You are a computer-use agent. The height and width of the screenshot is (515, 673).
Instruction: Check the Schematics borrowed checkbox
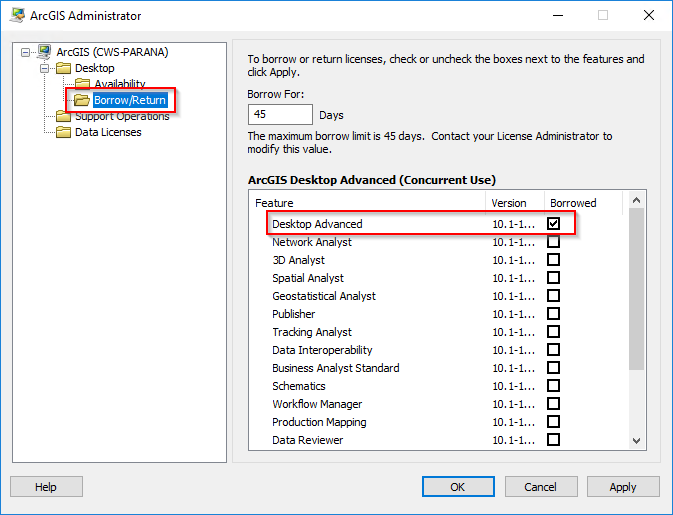pos(553,386)
